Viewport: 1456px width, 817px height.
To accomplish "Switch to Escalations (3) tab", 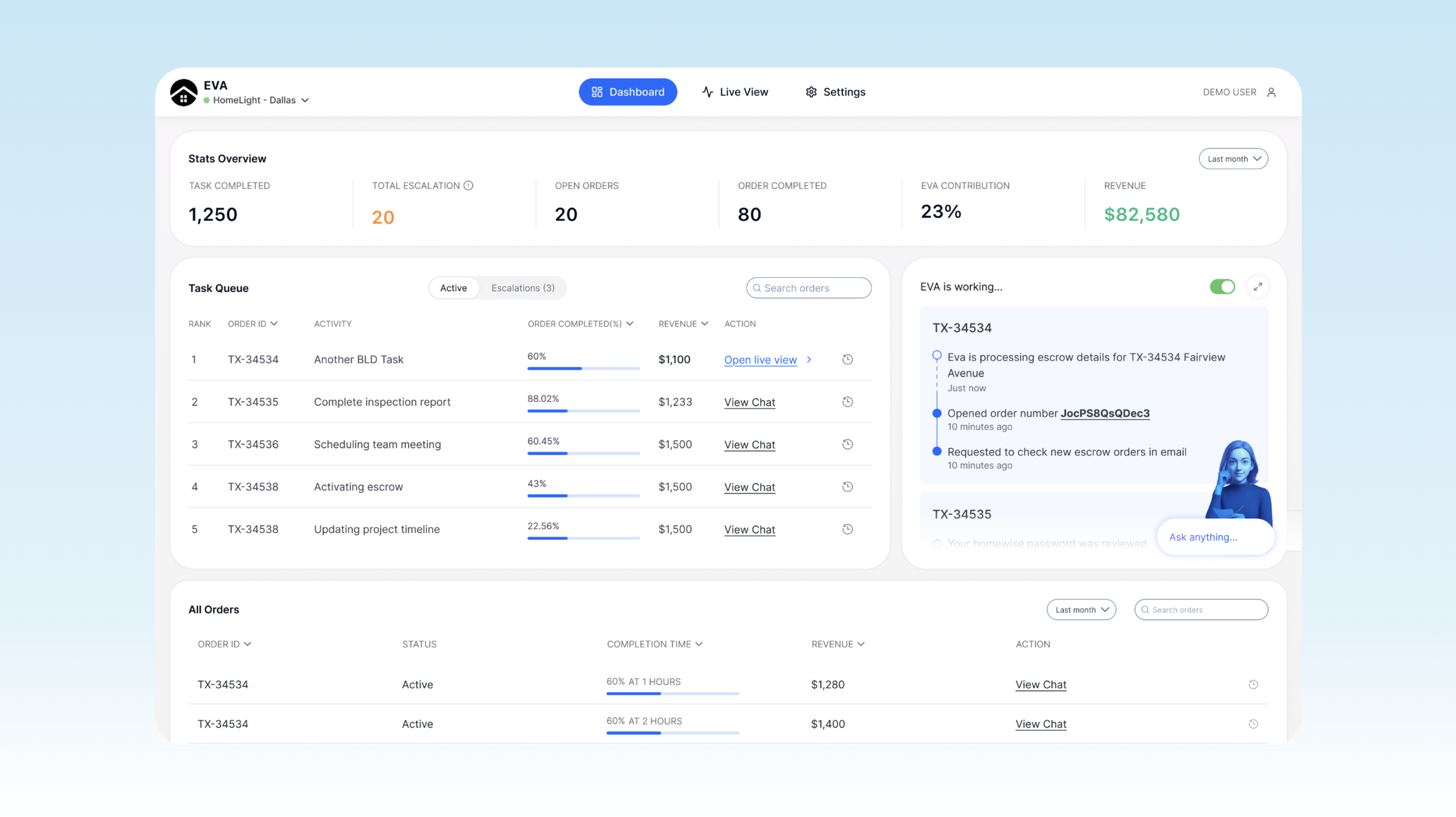I will click(522, 288).
